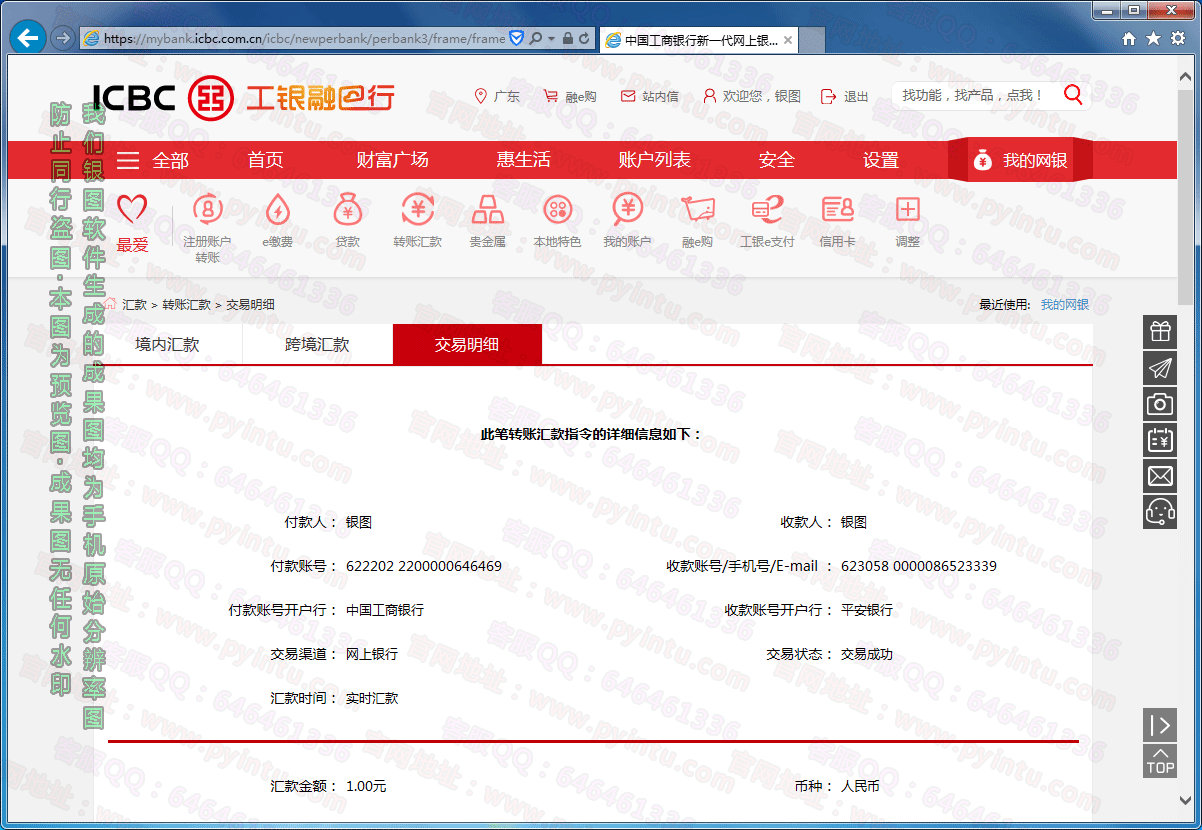Click the TOP back-to-top button
The image size is (1202, 830).
pos(1160,761)
